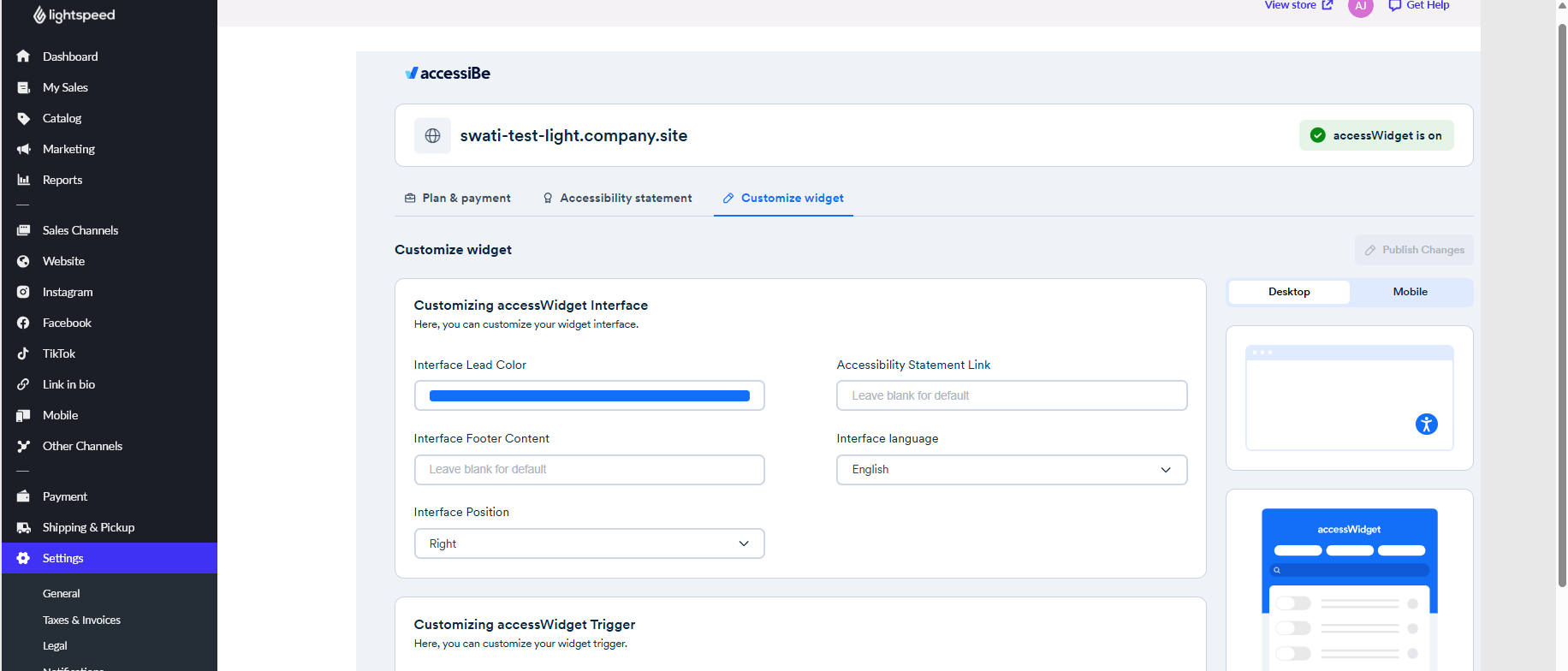Open the Interface language dropdown

click(x=1012, y=470)
